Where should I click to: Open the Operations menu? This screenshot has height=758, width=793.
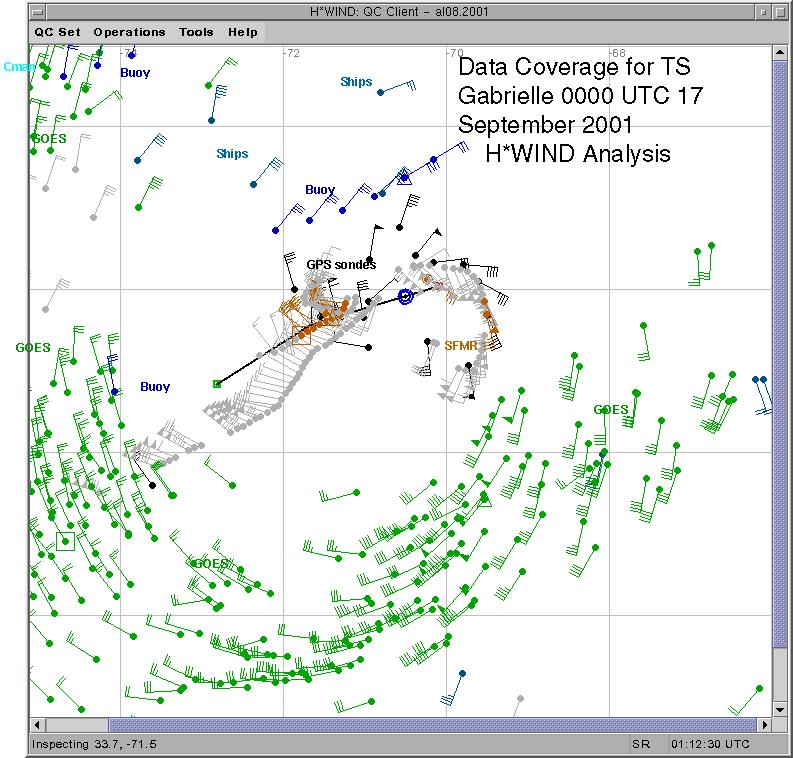(129, 32)
